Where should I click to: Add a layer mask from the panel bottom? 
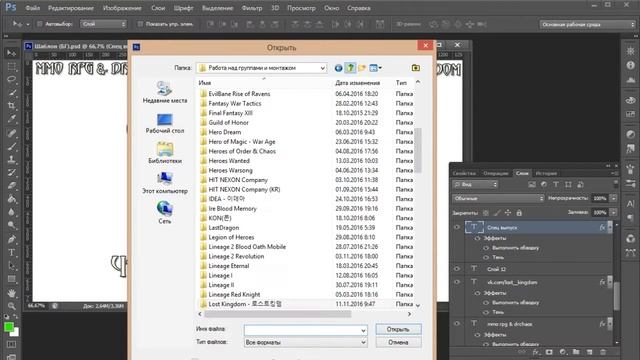549,352
